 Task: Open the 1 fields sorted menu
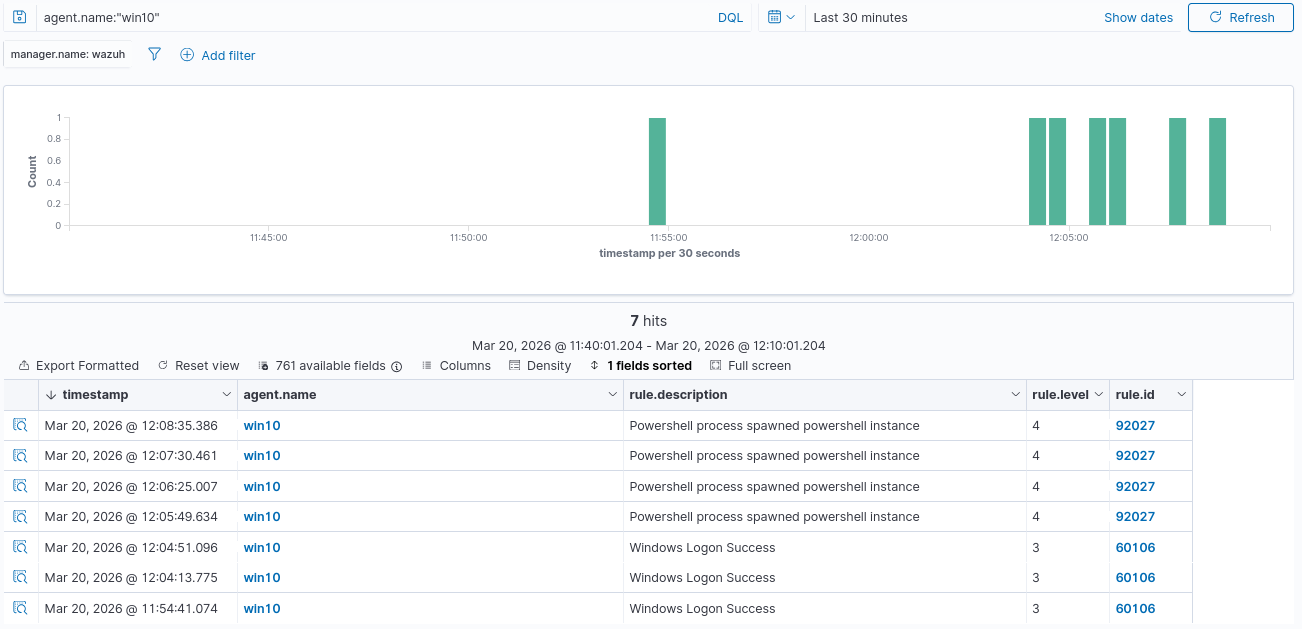pyautogui.click(x=641, y=366)
